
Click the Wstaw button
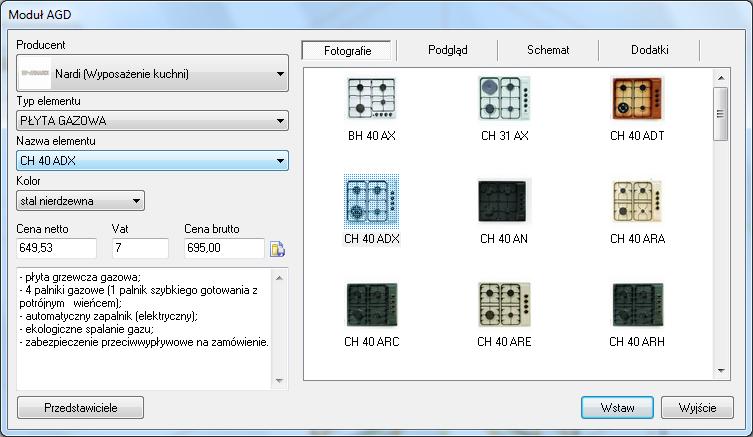pyautogui.click(x=617, y=408)
